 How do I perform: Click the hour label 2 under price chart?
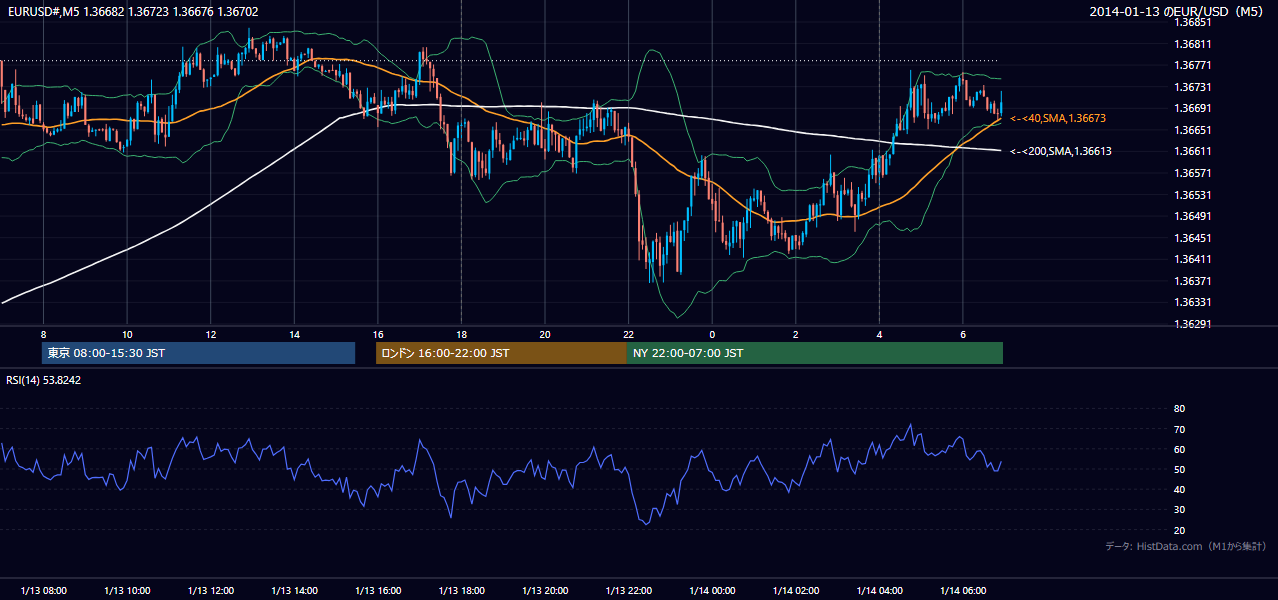795,334
